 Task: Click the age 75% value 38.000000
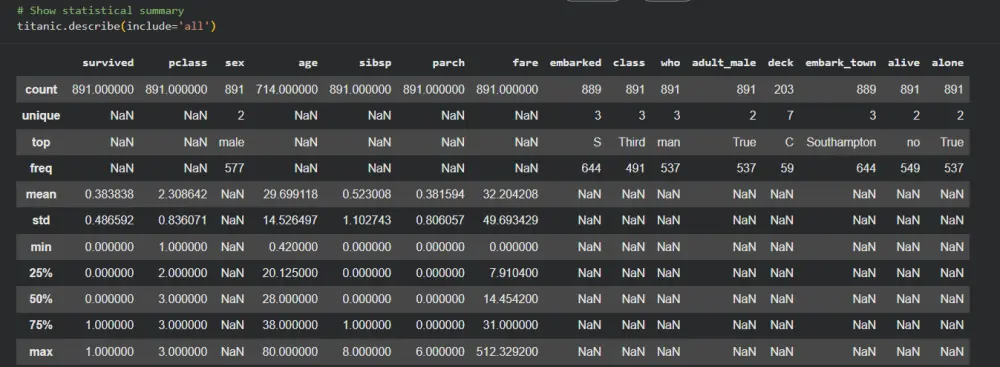click(290, 326)
